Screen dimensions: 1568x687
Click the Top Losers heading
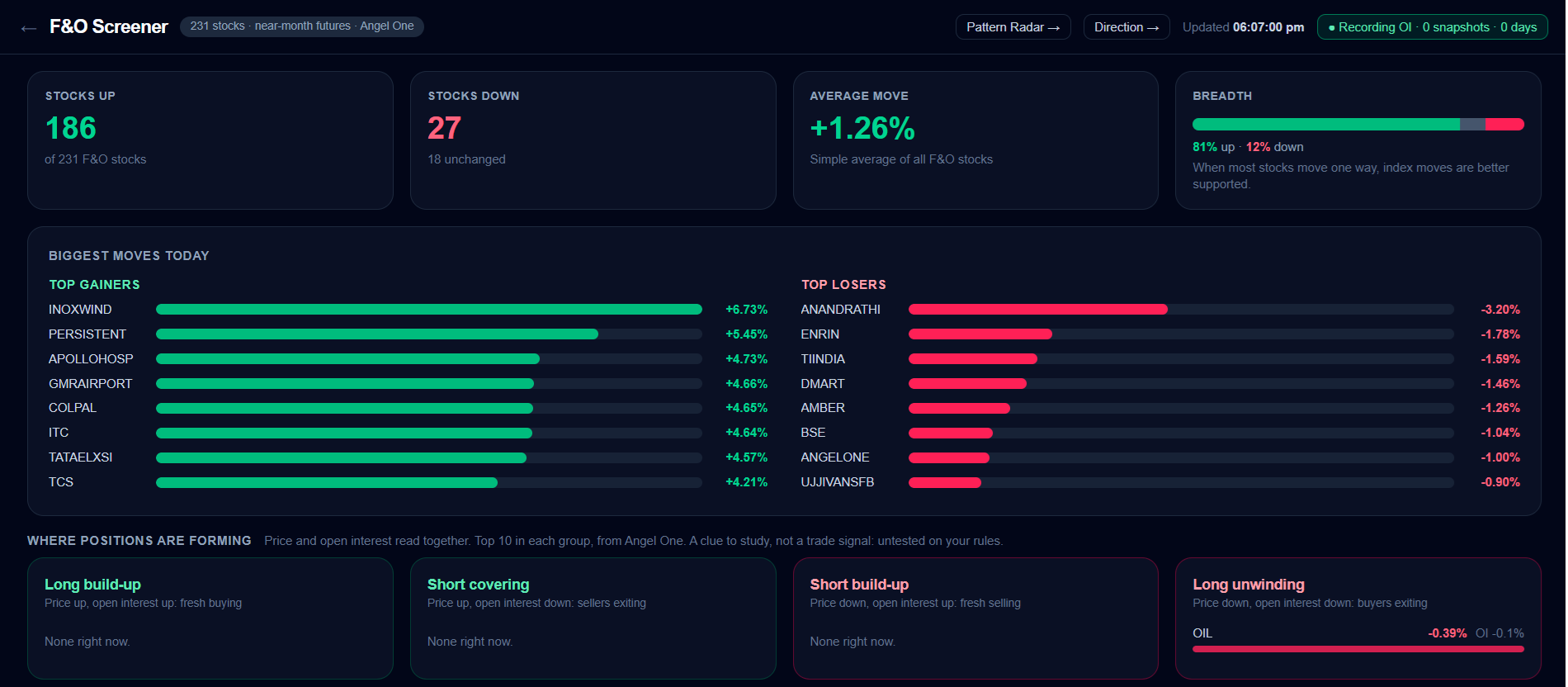pyautogui.click(x=843, y=285)
